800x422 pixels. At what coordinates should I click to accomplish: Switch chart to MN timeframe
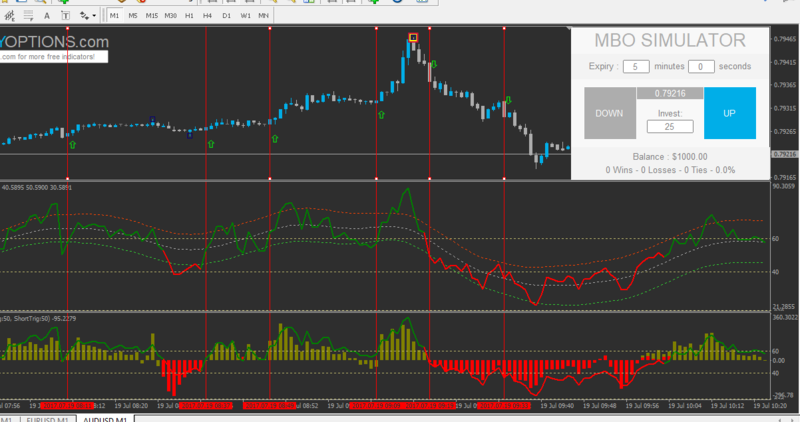[263, 16]
